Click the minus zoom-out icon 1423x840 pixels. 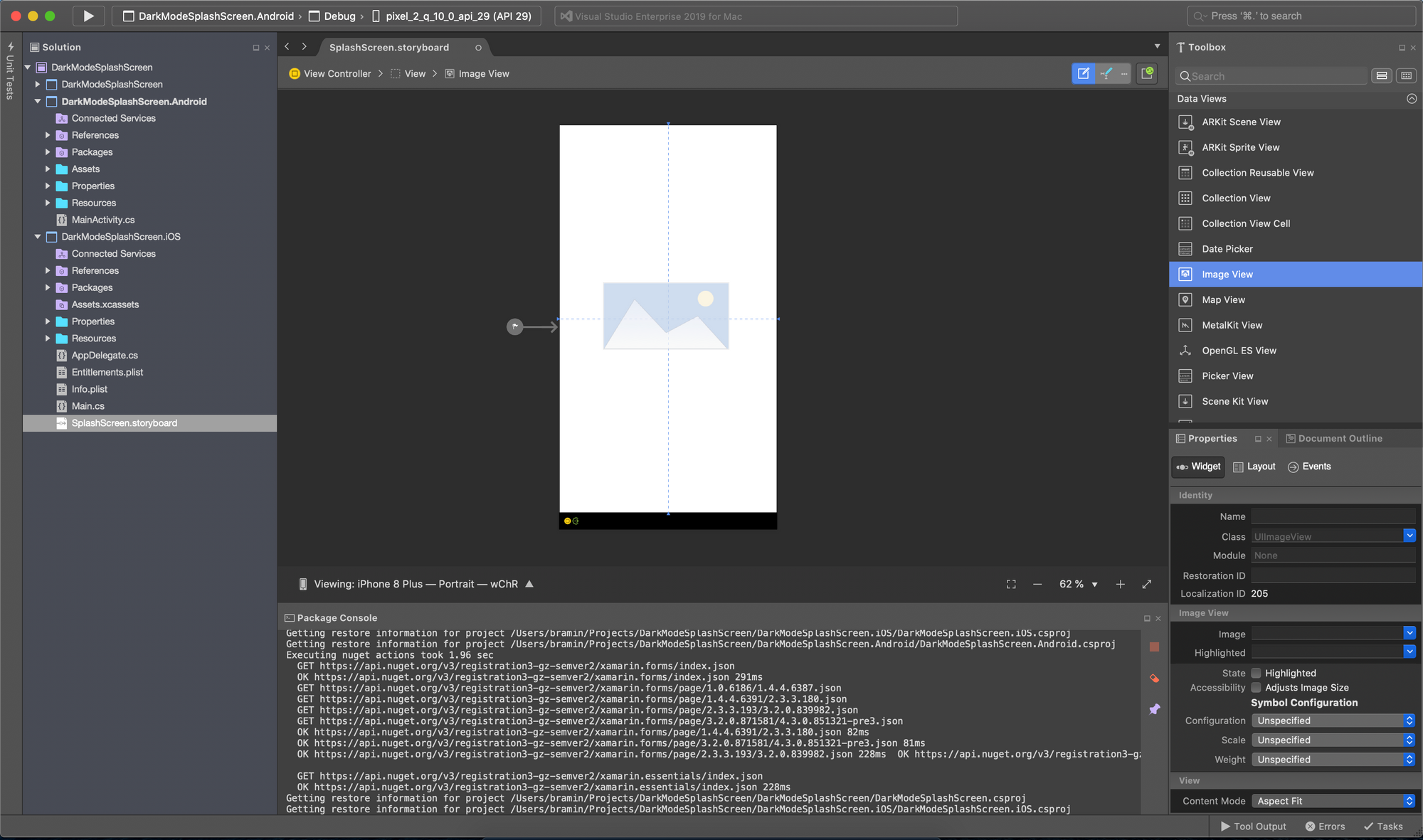point(1037,584)
